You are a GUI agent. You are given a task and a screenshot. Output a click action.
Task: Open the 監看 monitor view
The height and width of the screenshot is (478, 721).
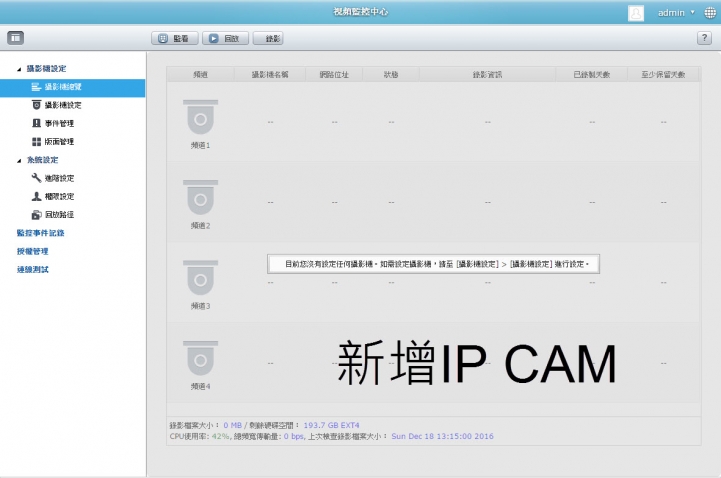point(175,39)
